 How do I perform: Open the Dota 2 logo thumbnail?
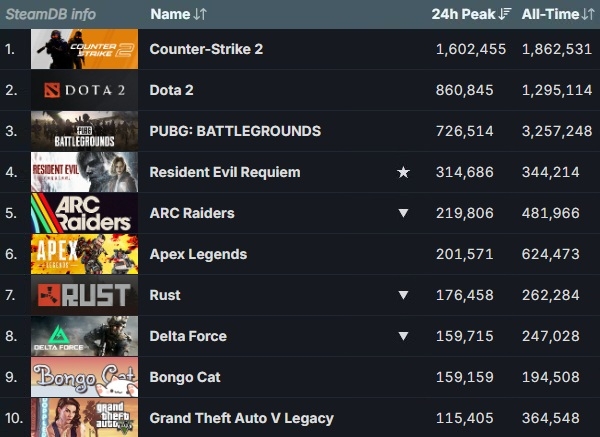[x=85, y=90]
